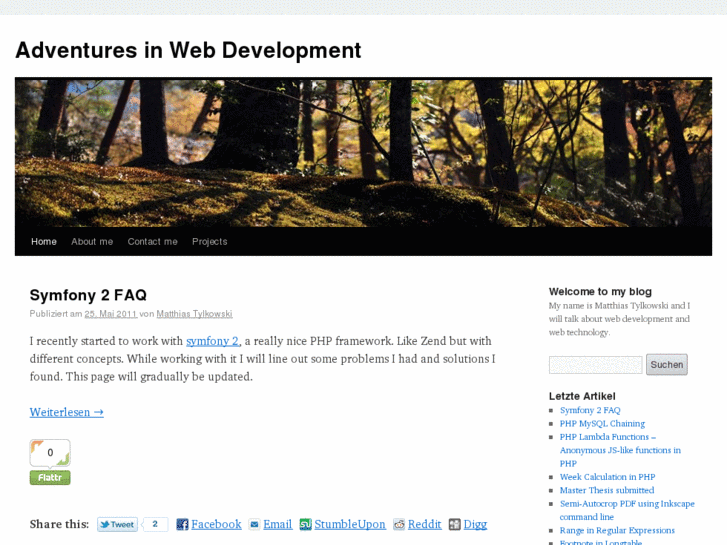Click Weiterlesen to read more

pyautogui.click(x=67, y=412)
